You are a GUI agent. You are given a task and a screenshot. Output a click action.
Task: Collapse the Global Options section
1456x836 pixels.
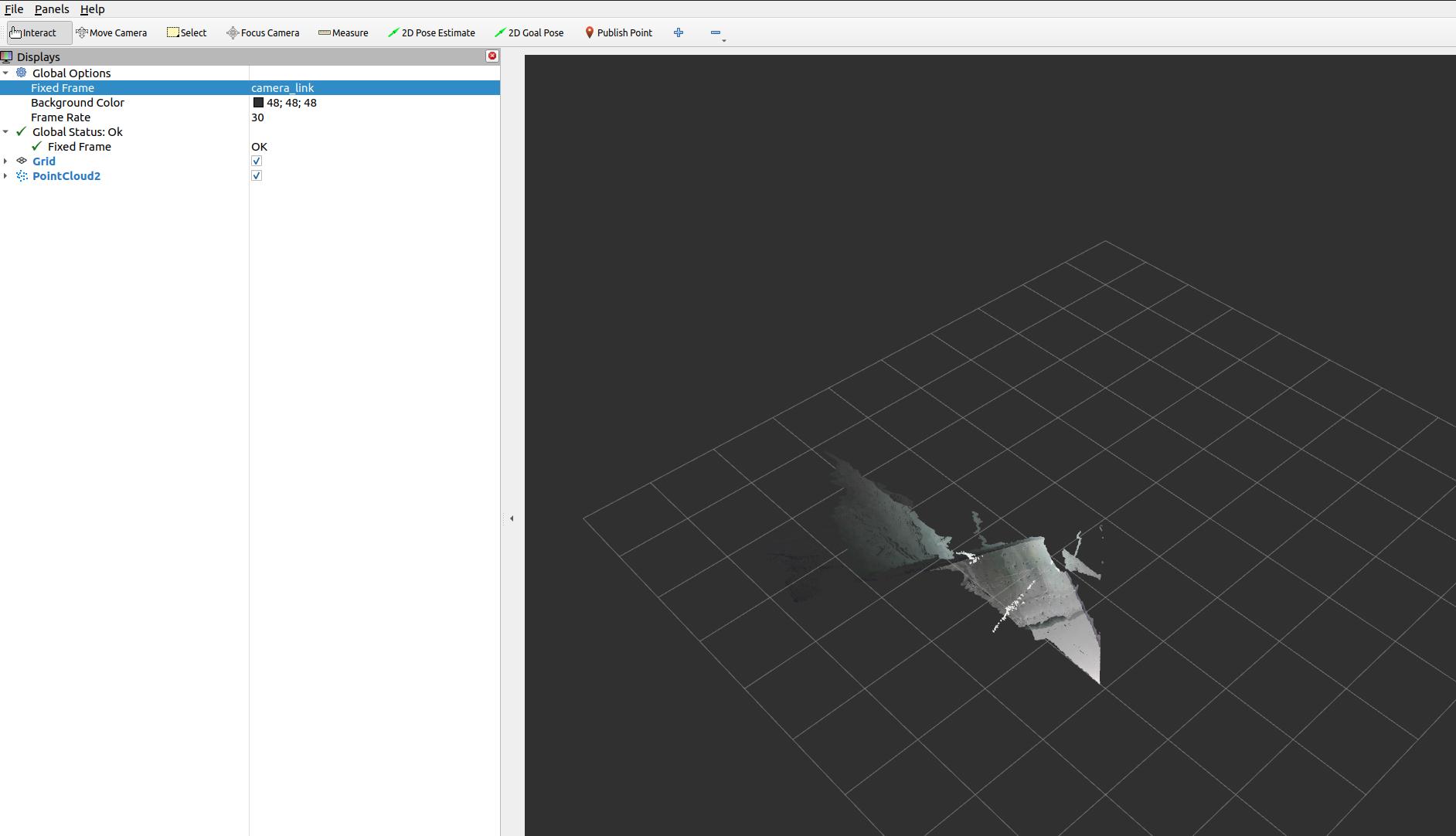pyautogui.click(x=6, y=73)
